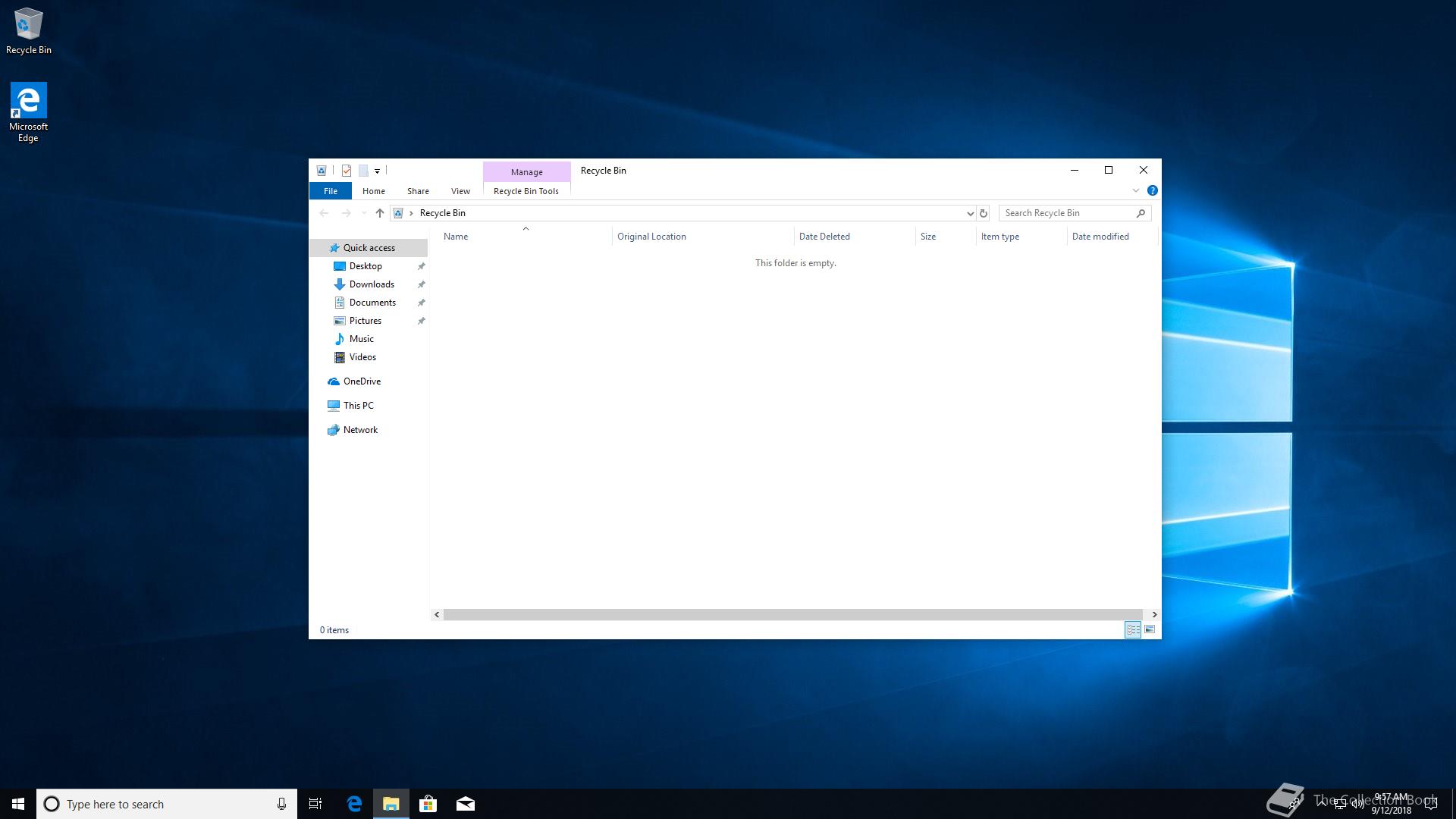
Task: Click the horizontal scrollbar track
Action: coord(792,614)
